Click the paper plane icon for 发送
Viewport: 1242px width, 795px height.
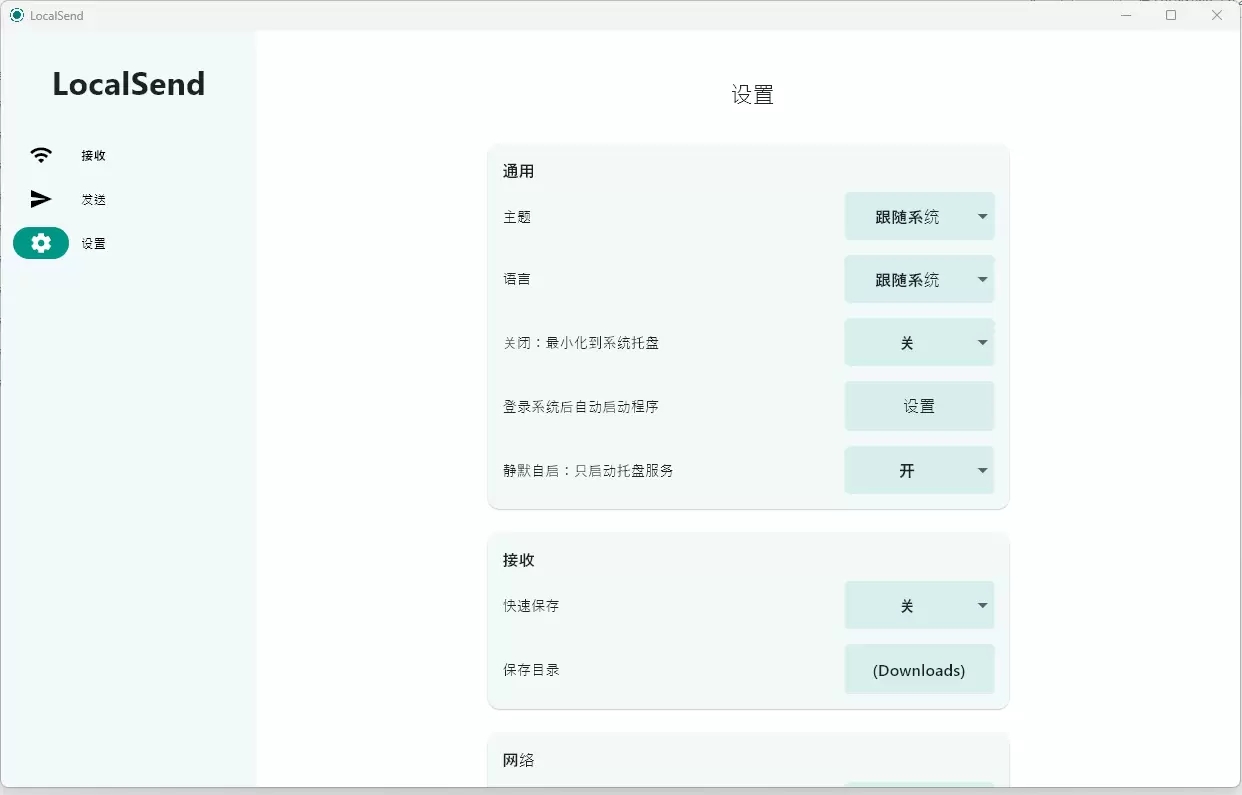pos(41,199)
